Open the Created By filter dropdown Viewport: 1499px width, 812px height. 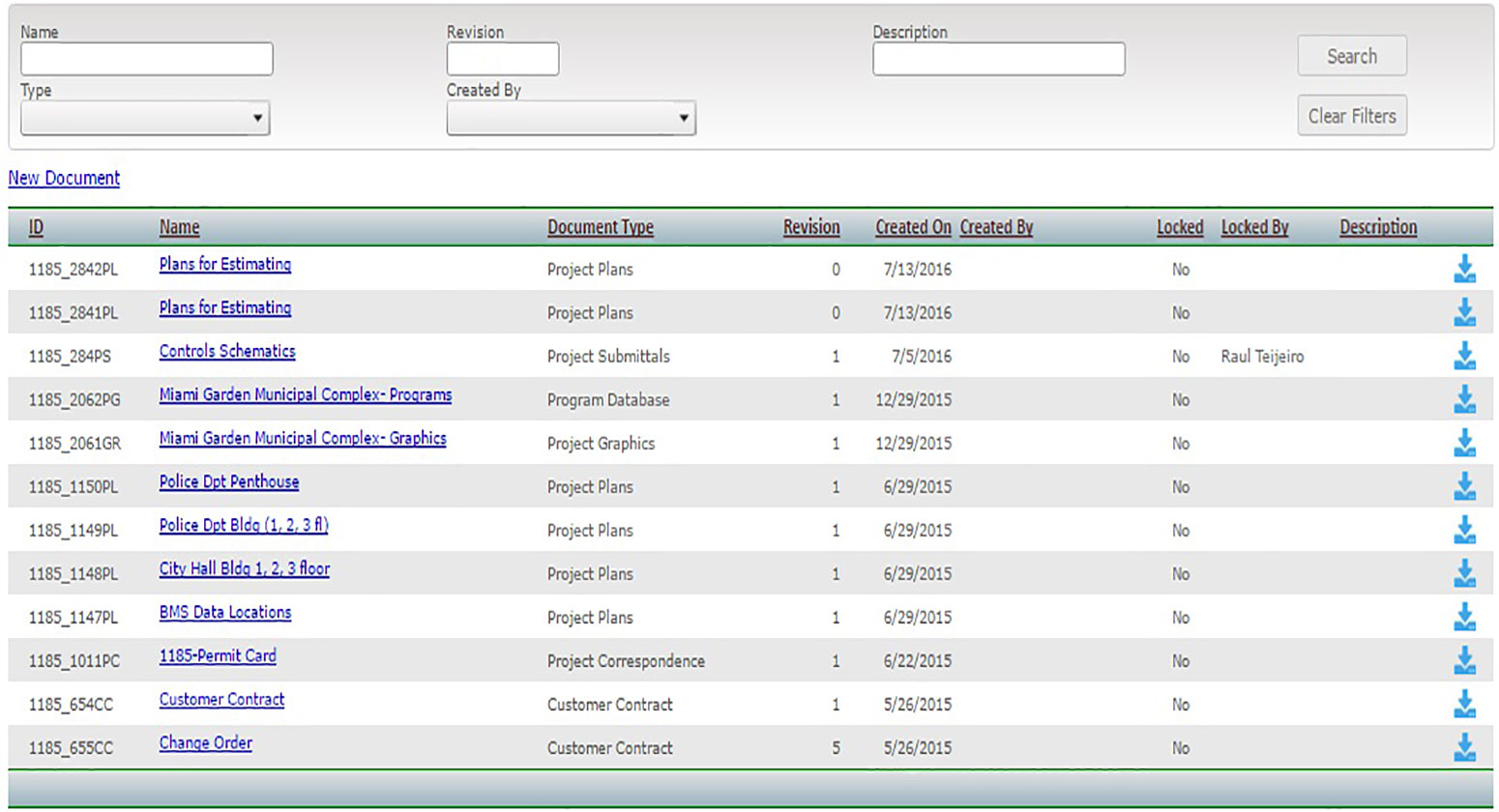coord(571,118)
